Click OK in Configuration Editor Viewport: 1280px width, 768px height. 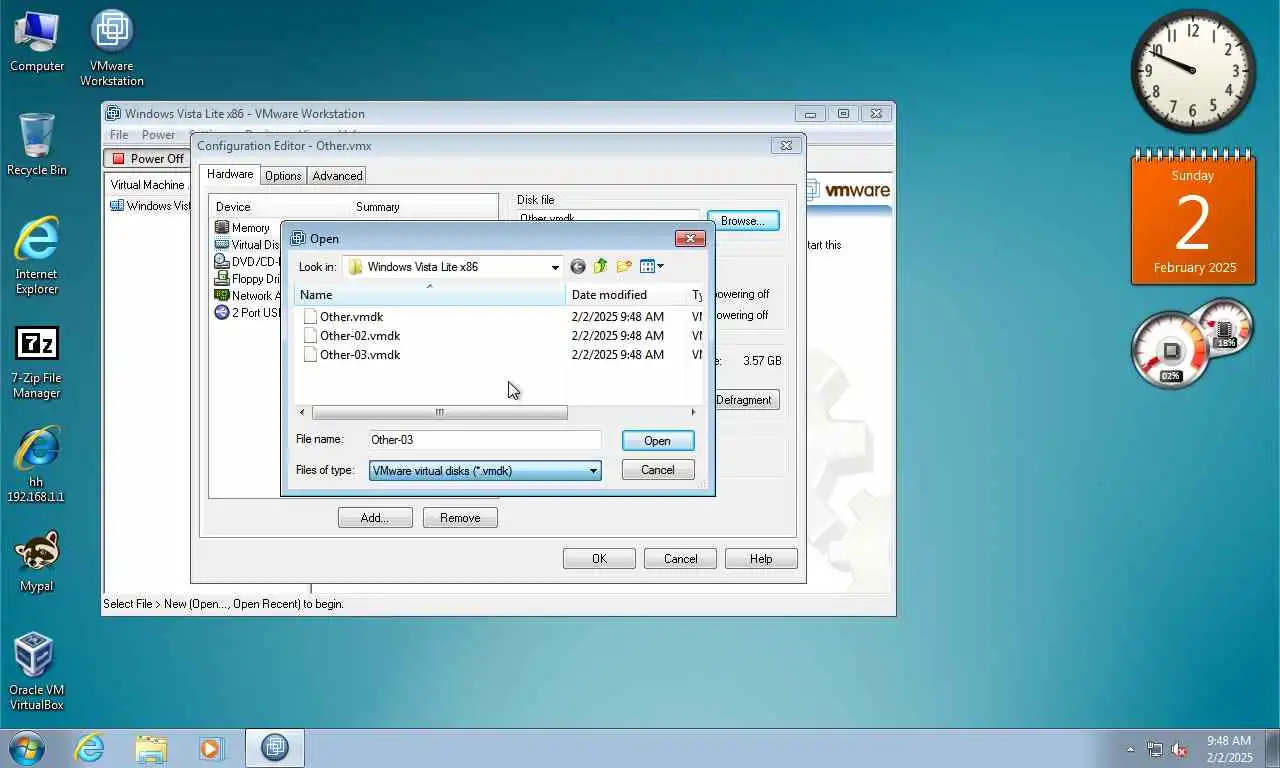pos(599,559)
